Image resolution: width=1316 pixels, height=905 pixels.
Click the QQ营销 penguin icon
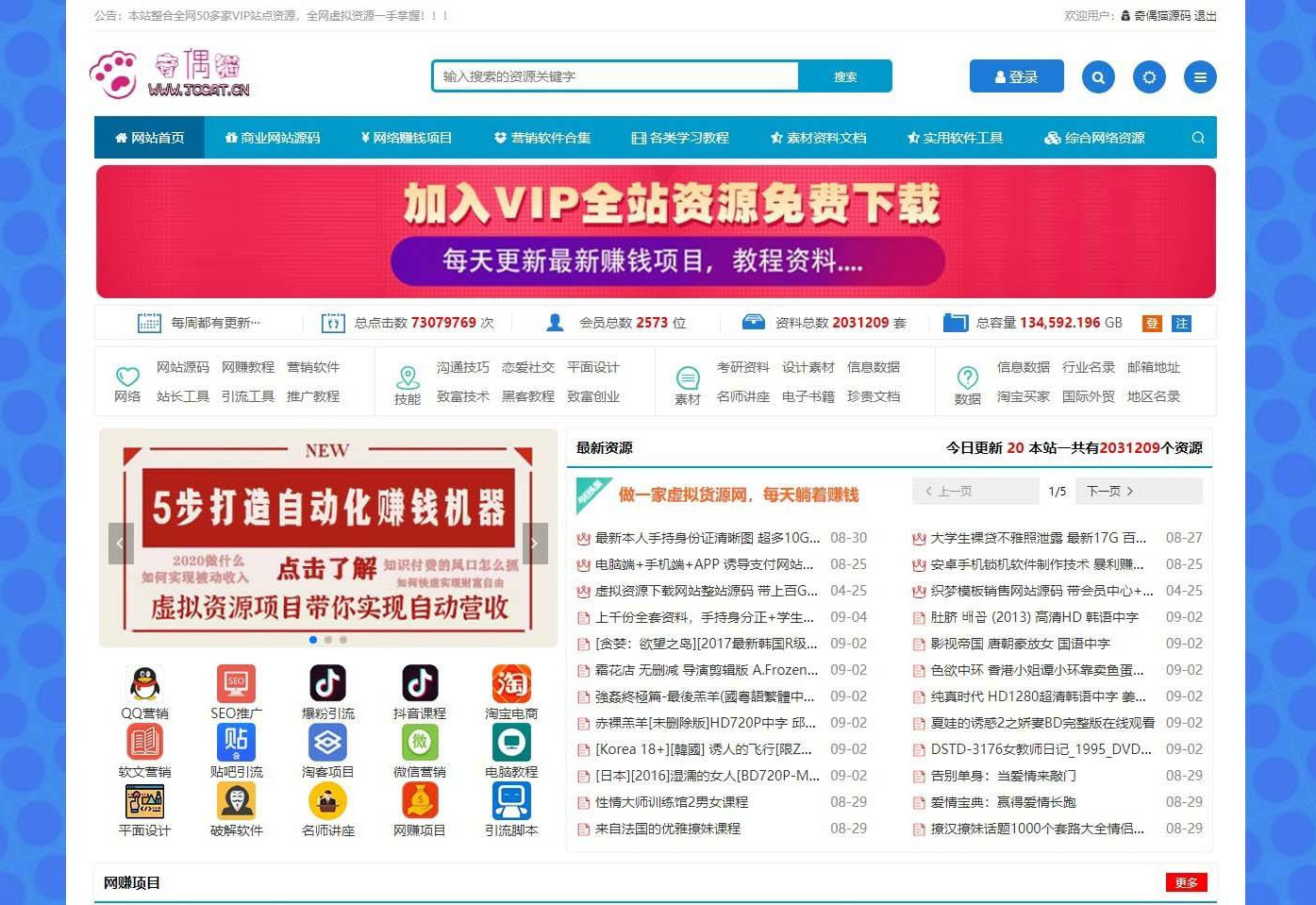click(x=144, y=683)
